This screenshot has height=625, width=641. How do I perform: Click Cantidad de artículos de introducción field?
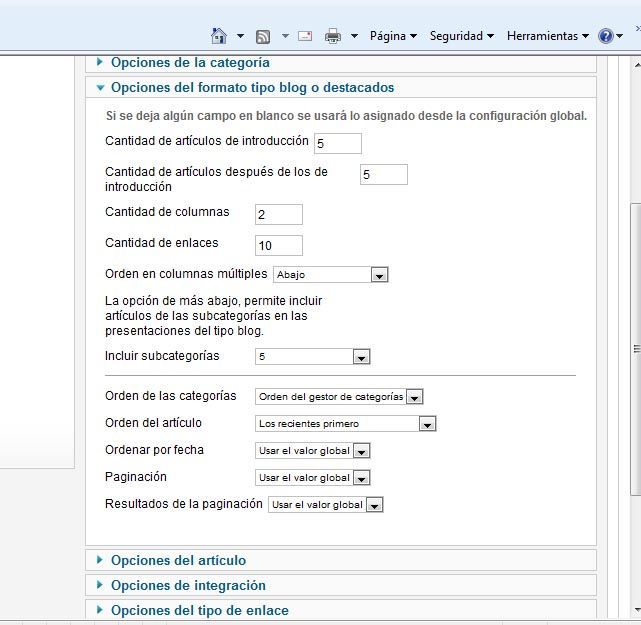[338, 143]
